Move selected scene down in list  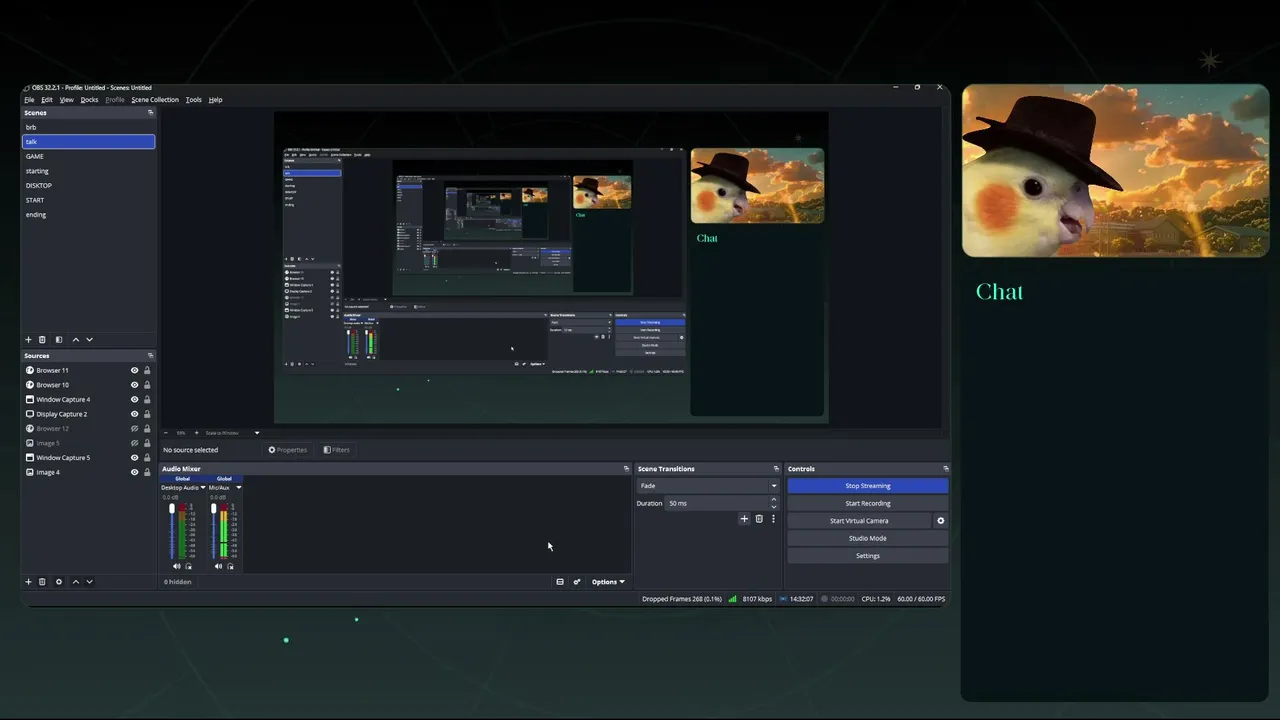pyautogui.click(x=89, y=340)
